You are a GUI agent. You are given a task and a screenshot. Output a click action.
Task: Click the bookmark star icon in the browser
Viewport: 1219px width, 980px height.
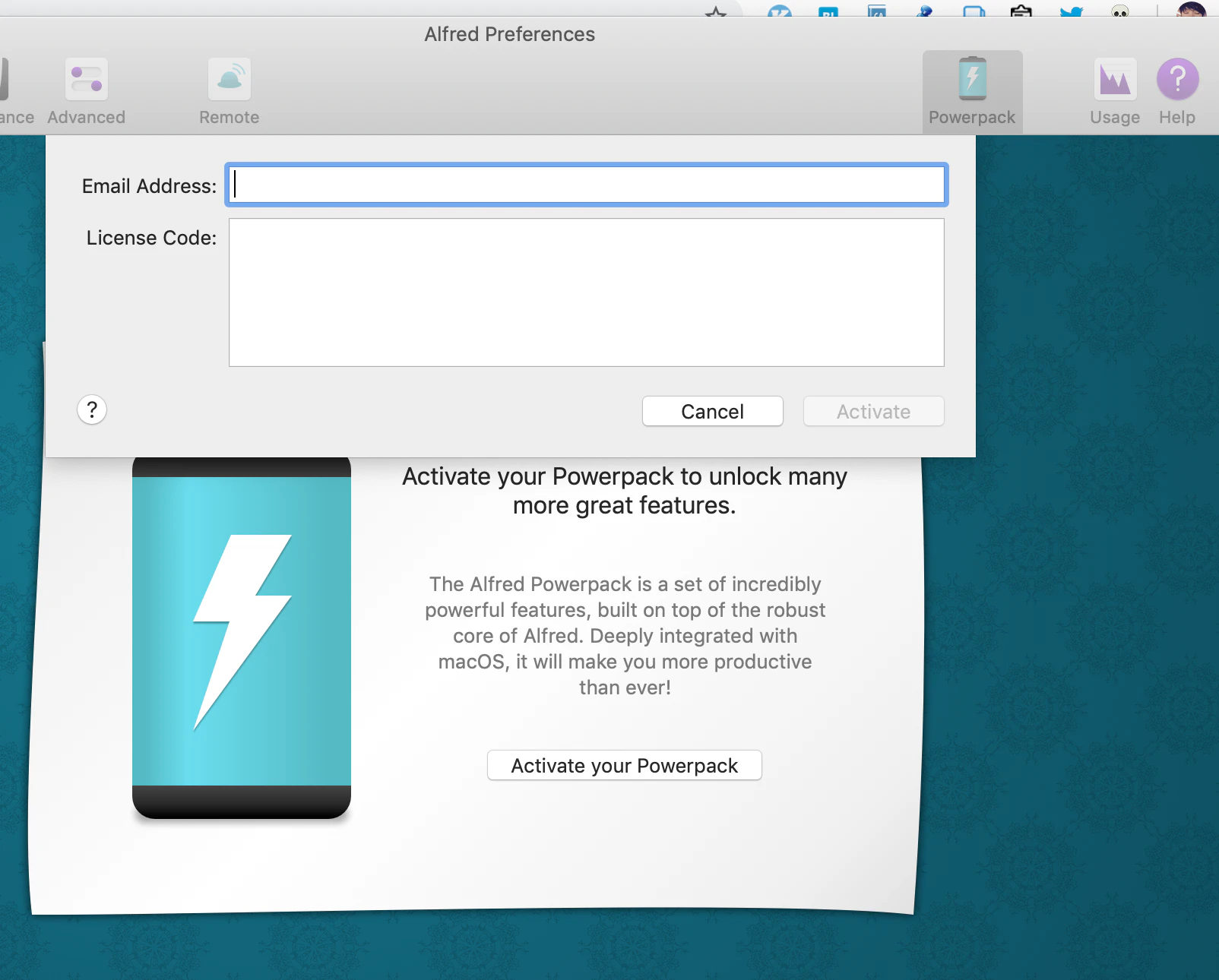click(716, 11)
